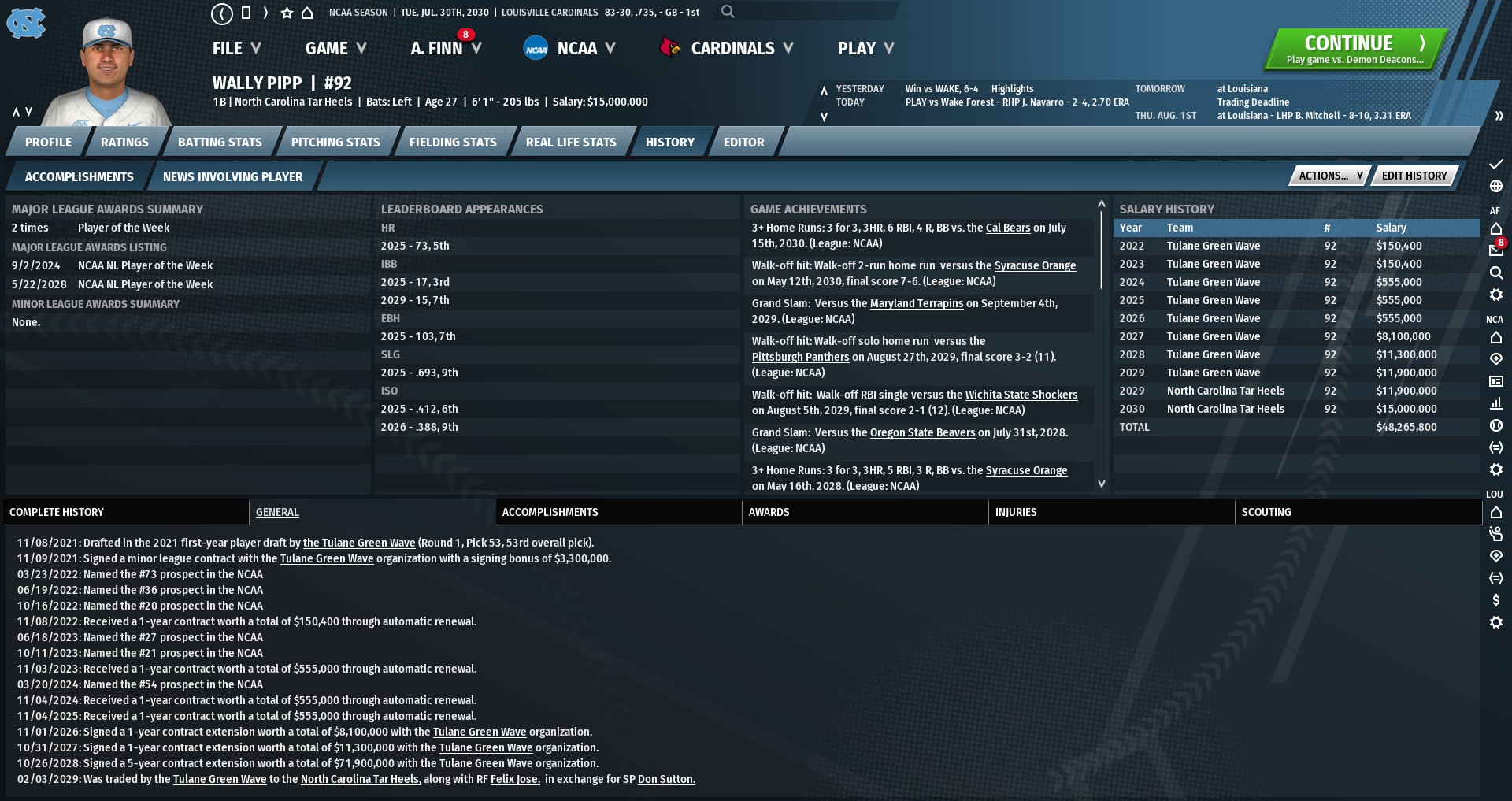Select the INJURIES history filter
The width and height of the screenshot is (1512, 801).
(1016, 512)
